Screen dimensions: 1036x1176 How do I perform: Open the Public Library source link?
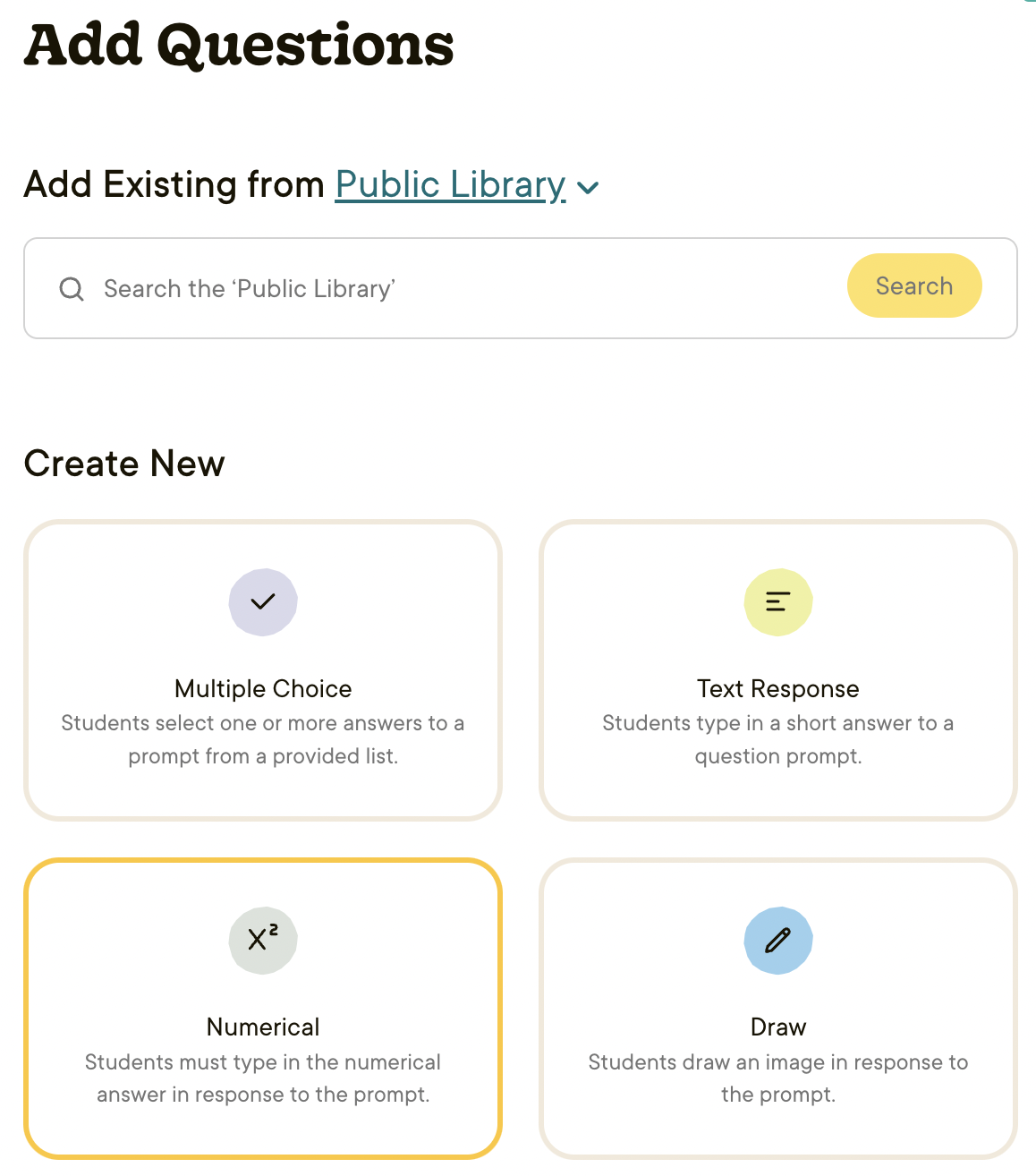(x=450, y=184)
